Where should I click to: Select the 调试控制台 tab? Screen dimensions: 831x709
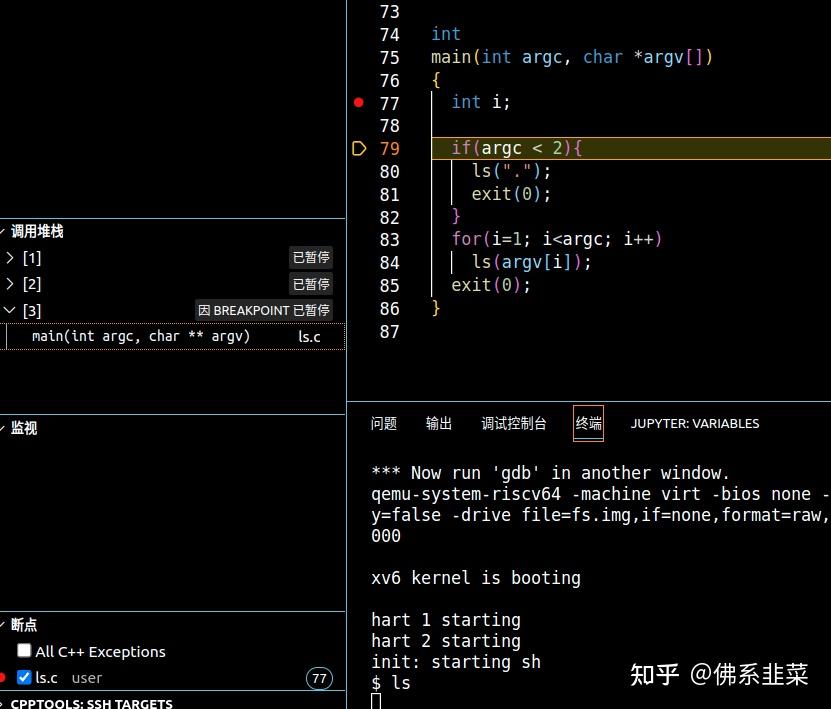pyautogui.click(x=514, y=423)
